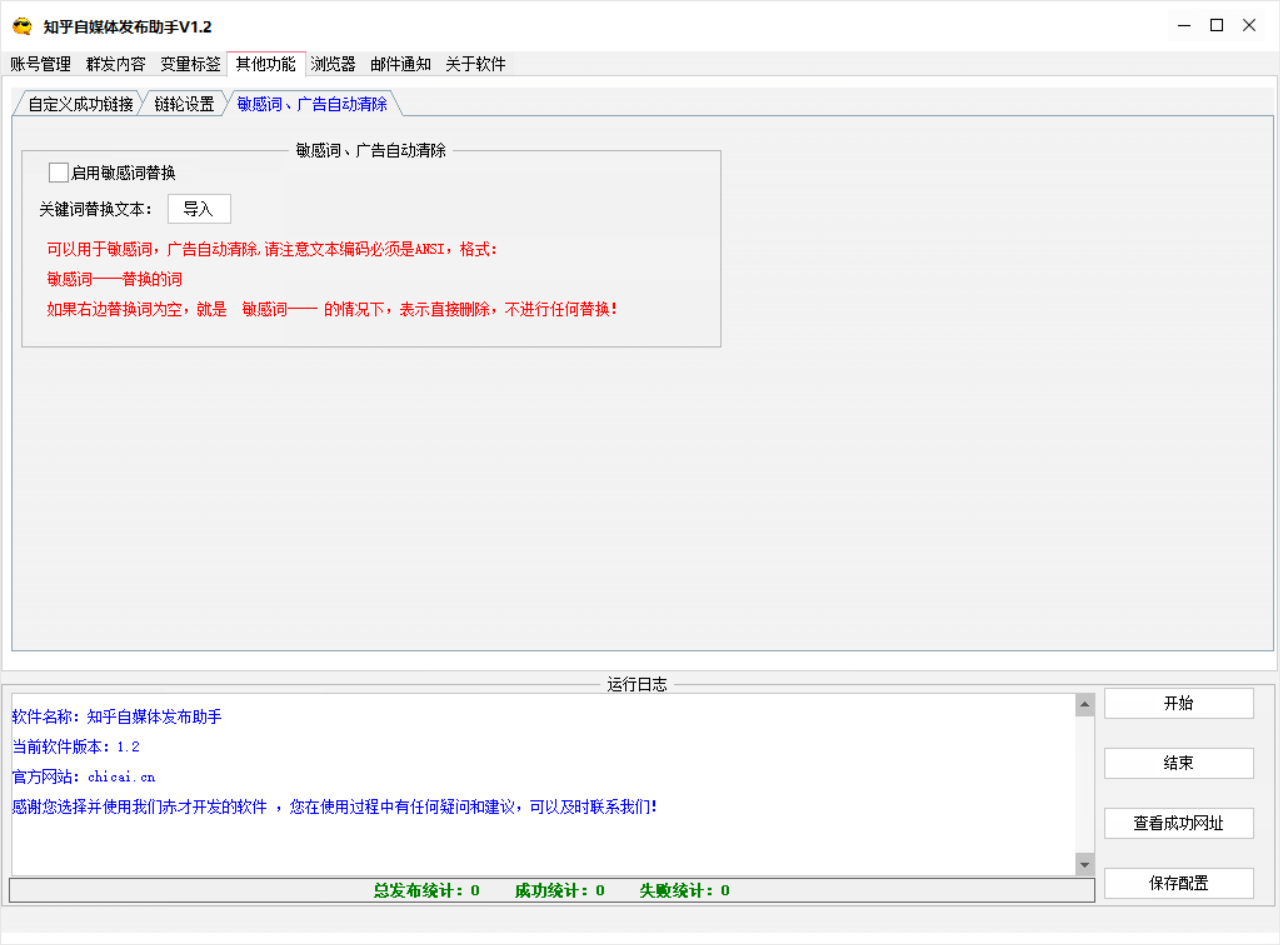Click the 失败统计: 0 status text
The width and height of the screenshot is (1280, 945).
685,890
